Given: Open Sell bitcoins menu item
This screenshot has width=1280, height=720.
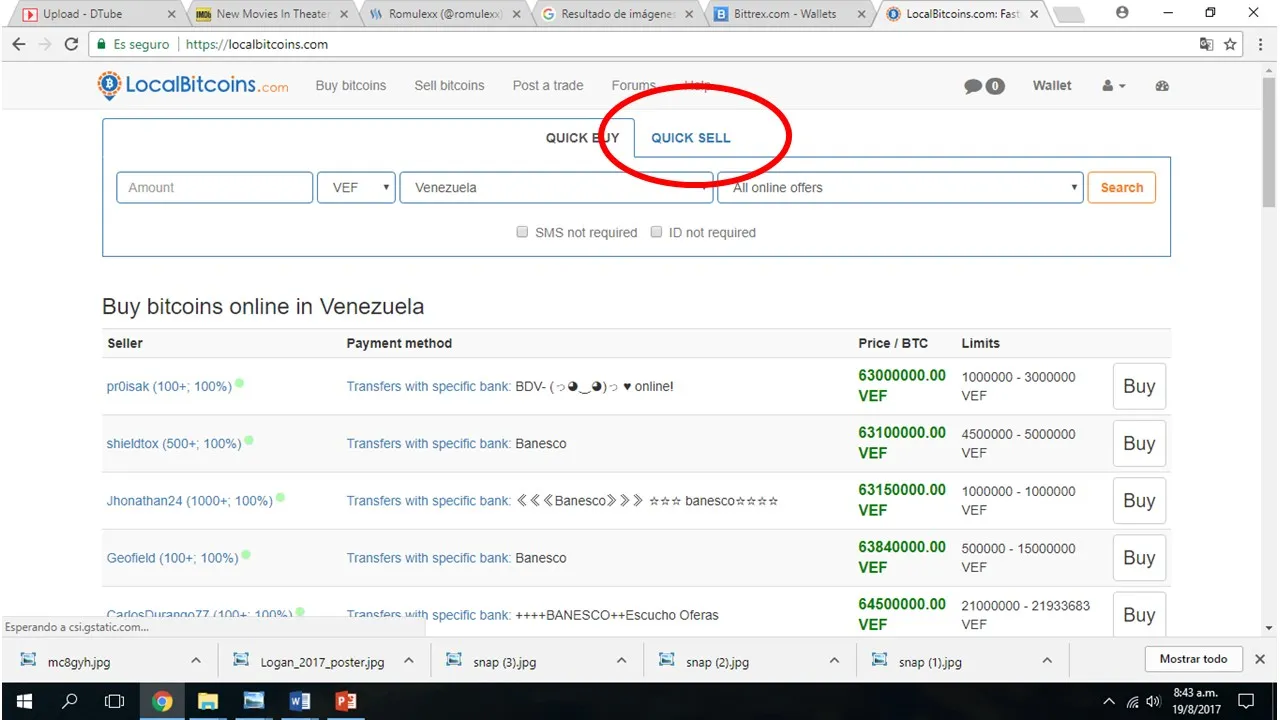Looking at the screenshot, I should pos(449,86).
